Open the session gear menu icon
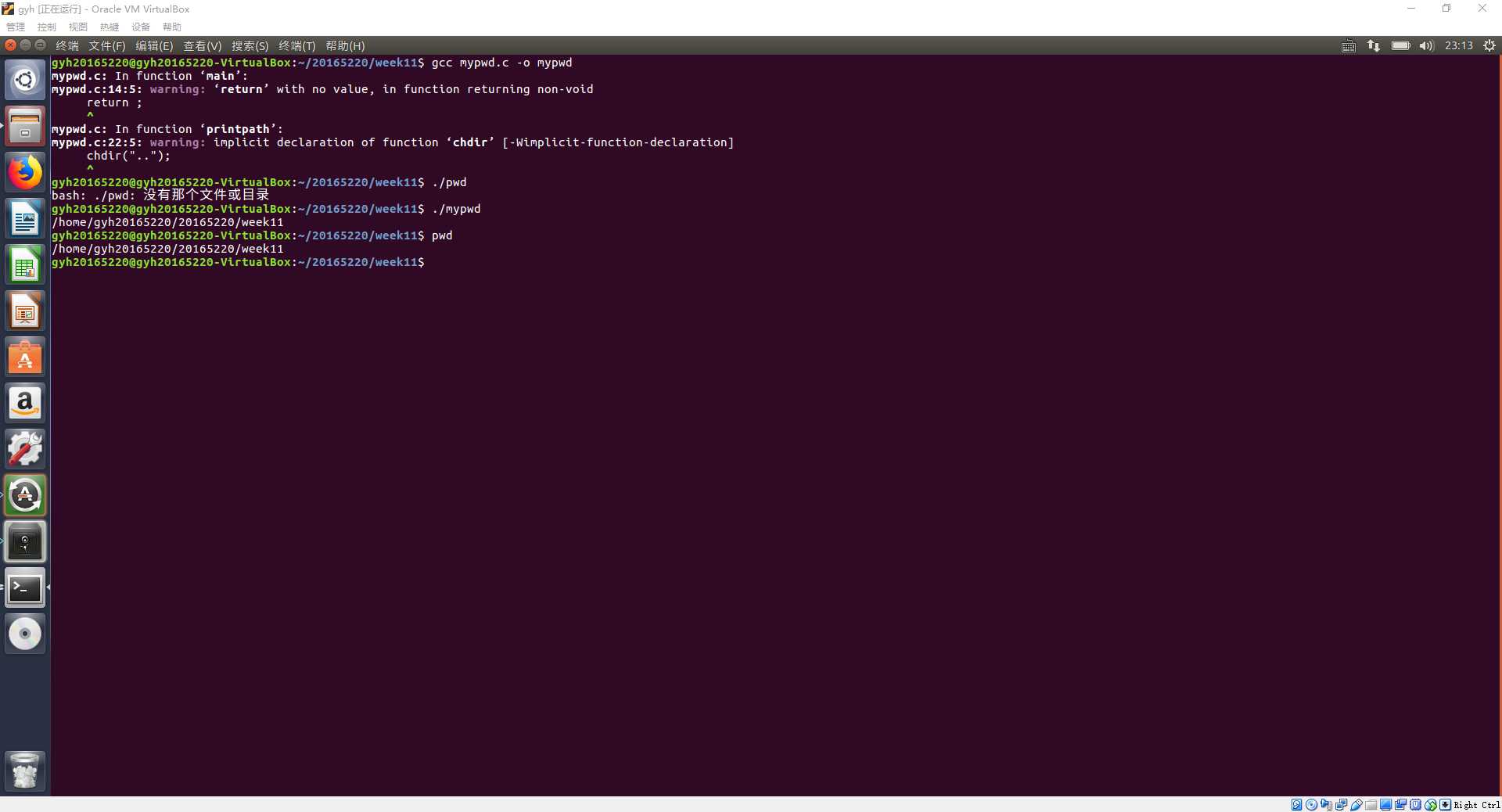The width and height of the screenshot is (1502, 812). coord(1489,46)
